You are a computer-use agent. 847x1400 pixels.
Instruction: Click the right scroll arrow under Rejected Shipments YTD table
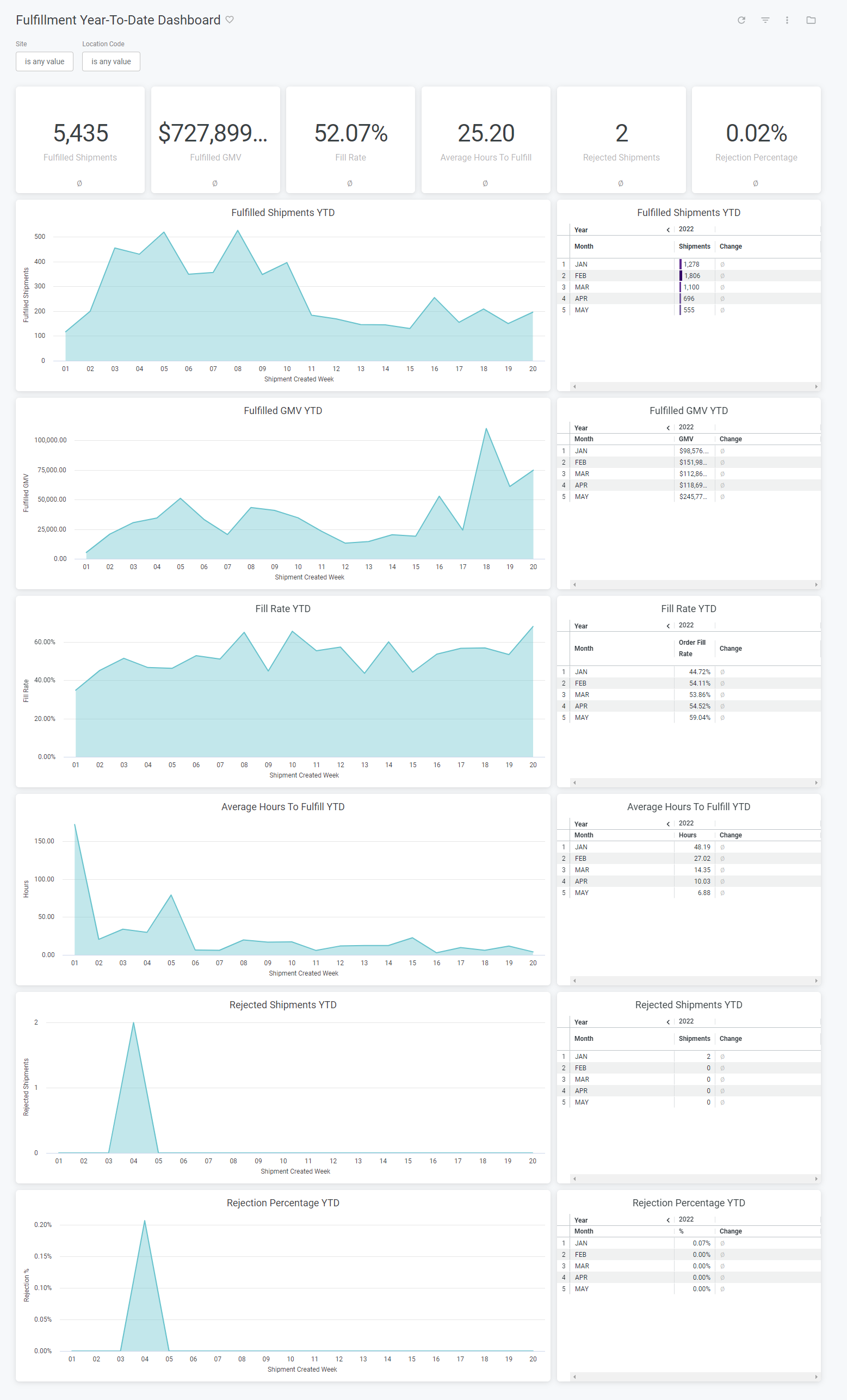tap(816, 1179)
